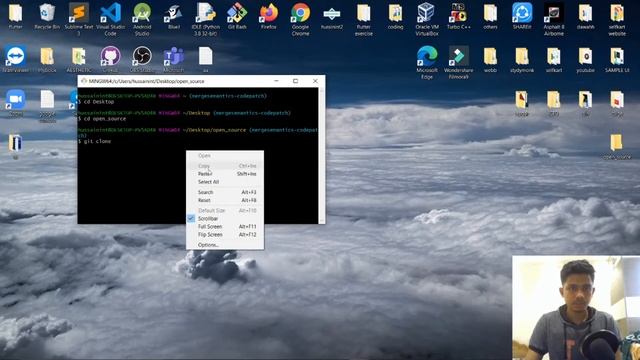The height and width of the screenshot is (360, 640).
Task: Choose Select All in the context menu
Action: click(225, 182)
